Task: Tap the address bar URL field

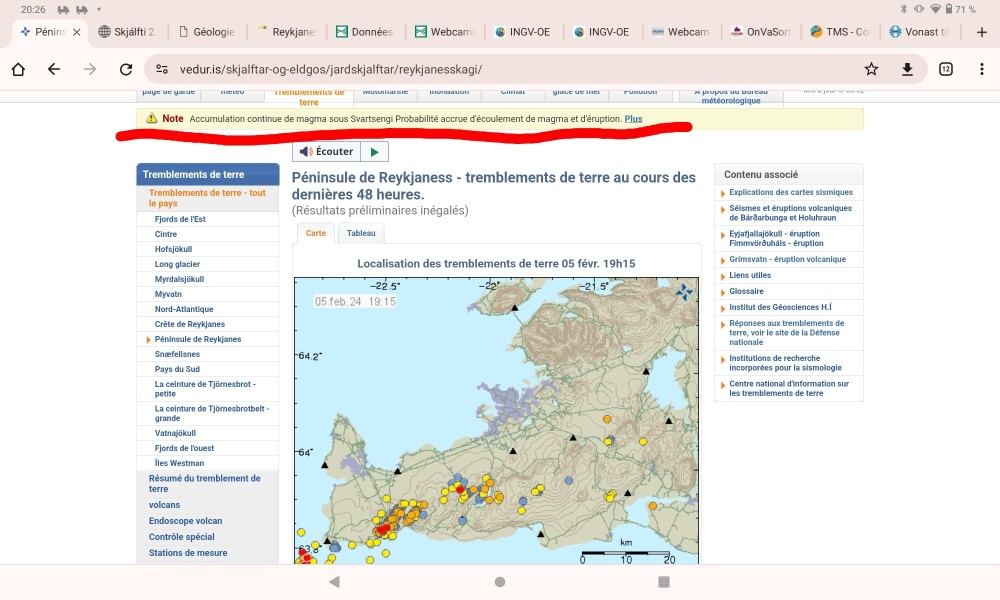Action: click(x=500, y=69)
